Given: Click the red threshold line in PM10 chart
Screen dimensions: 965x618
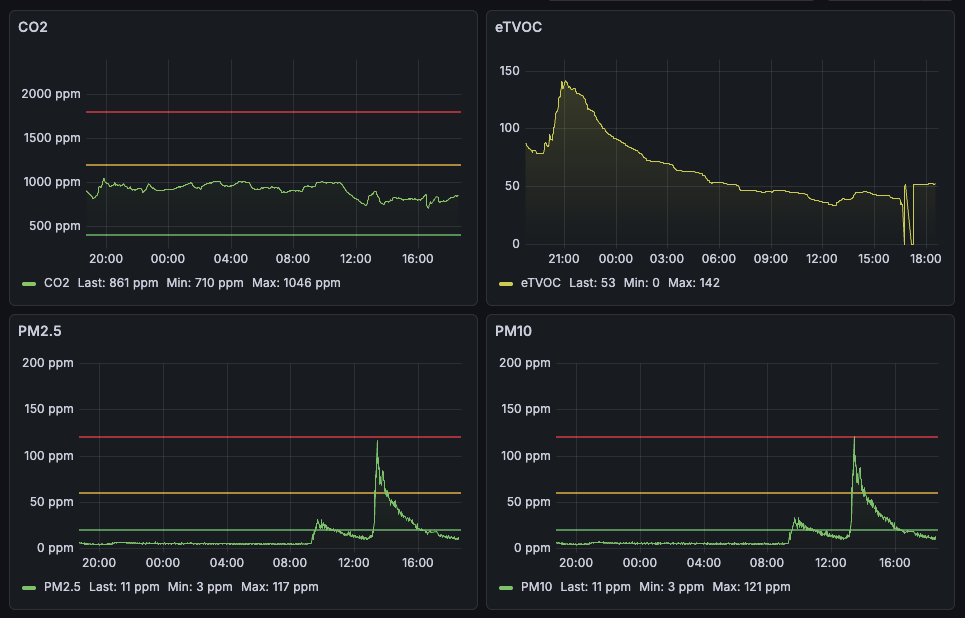Looking at the screenshot, I should [700, 437].
